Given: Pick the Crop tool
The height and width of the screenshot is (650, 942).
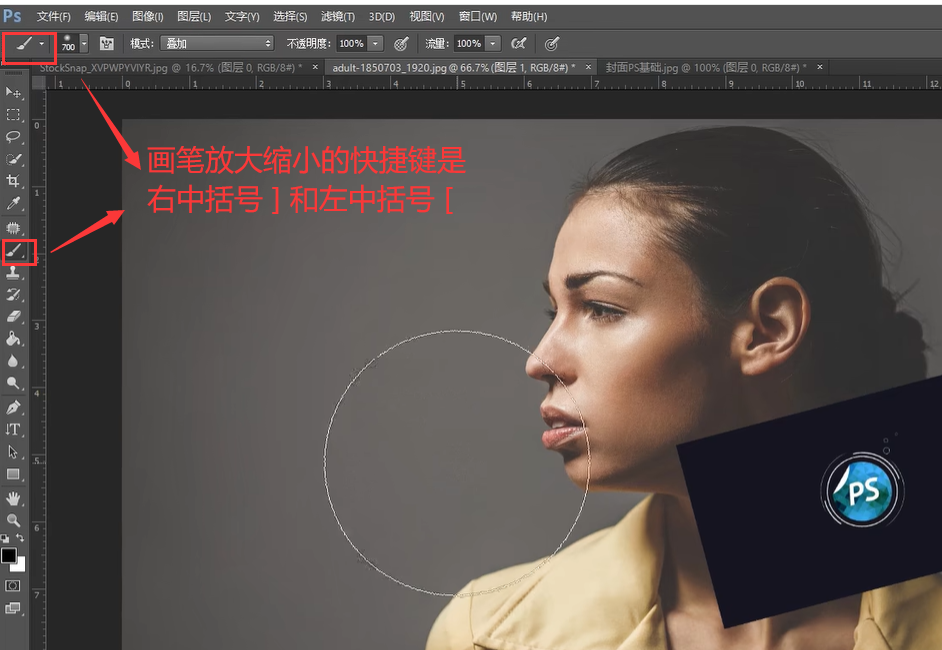Looking at the screenshot, I should click(x=13, y=181).
